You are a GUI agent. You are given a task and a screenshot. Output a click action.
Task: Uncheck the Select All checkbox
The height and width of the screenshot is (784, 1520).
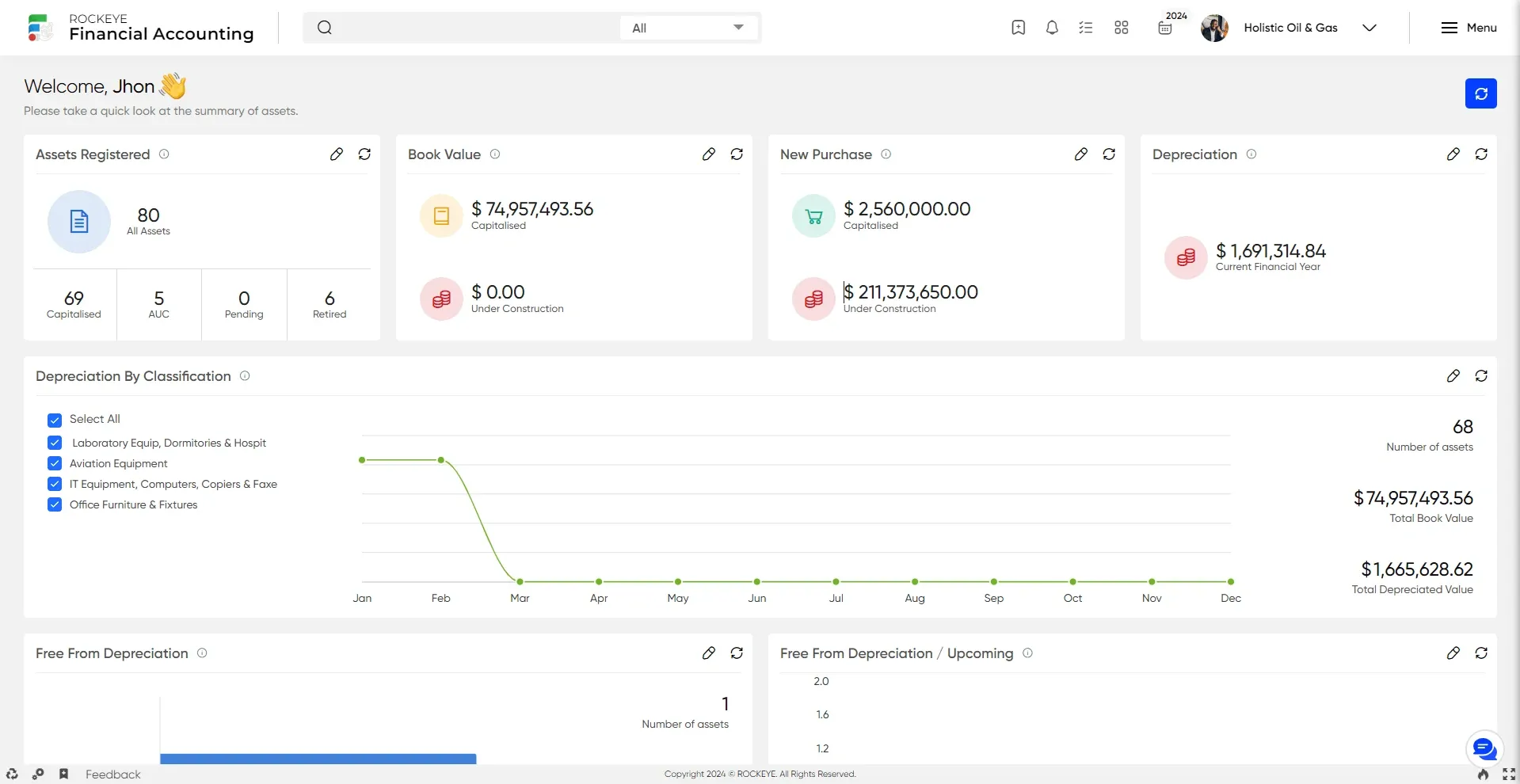pos(55,420)
